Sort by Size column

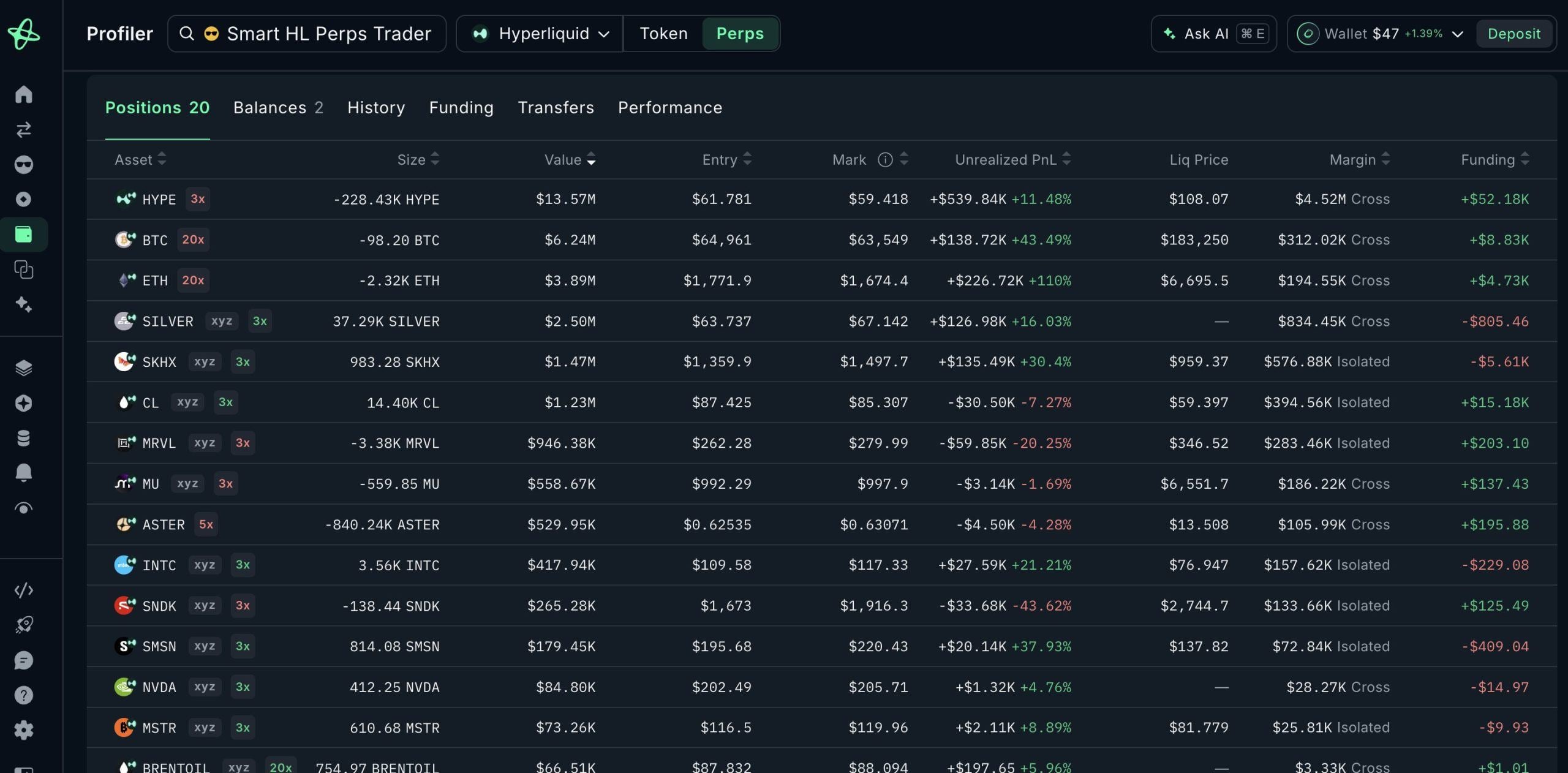pos(418,160)
